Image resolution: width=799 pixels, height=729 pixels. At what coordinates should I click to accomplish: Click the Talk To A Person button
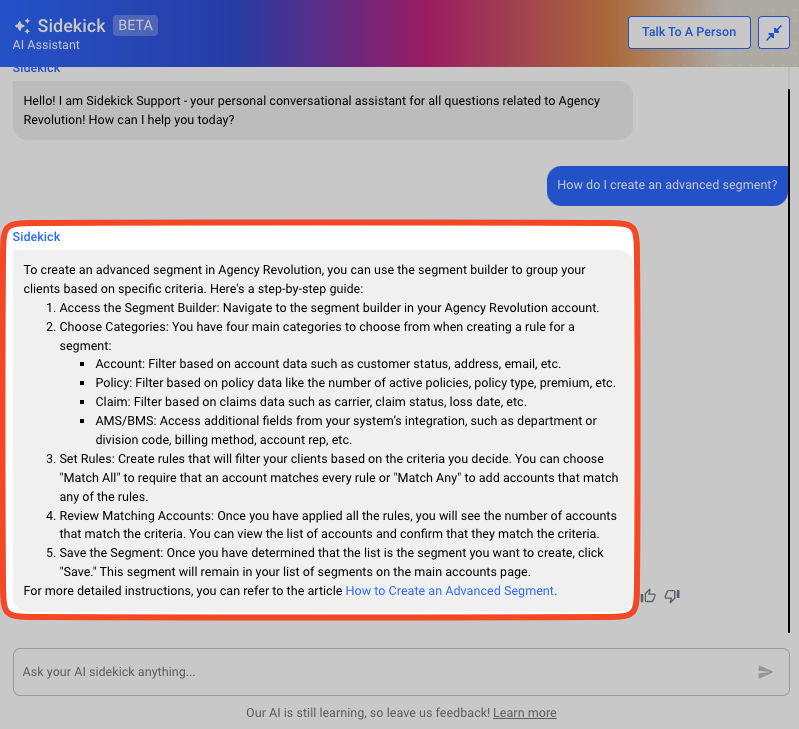689,32
